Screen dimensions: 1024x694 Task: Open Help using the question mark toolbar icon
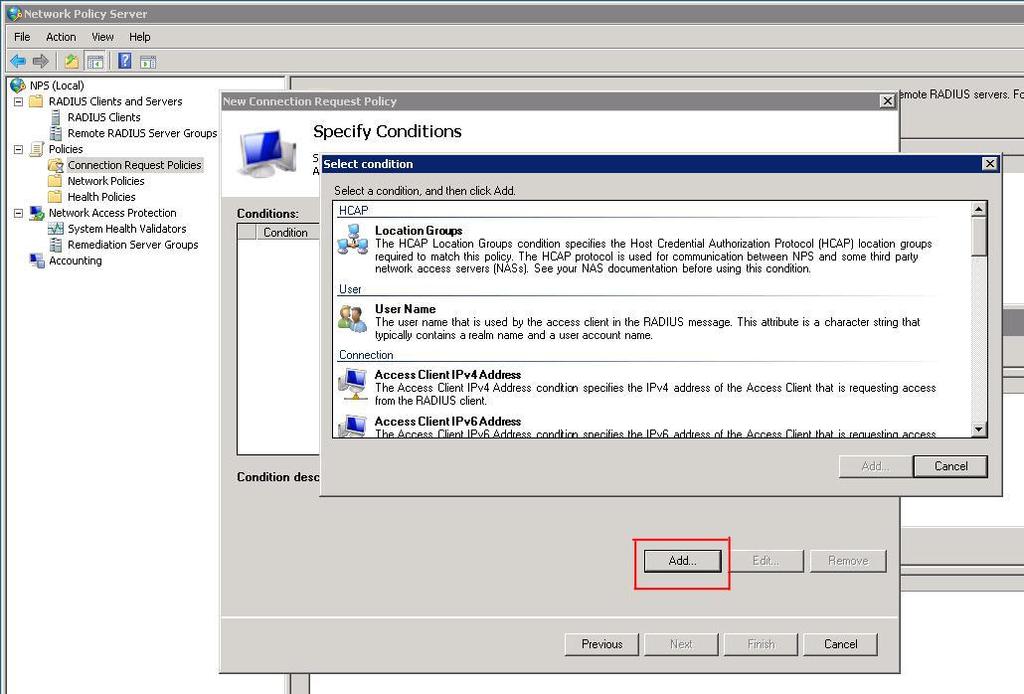[x=125, y=61]
